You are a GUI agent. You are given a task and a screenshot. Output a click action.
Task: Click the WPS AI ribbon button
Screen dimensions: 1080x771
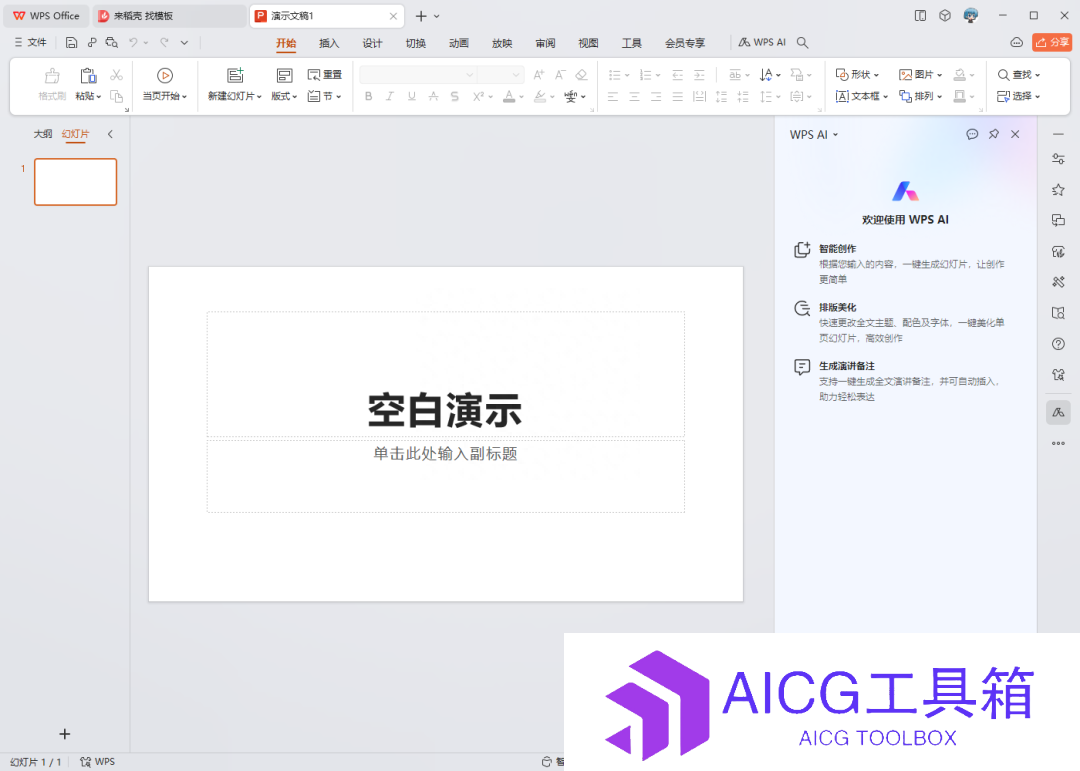coord(762,43)
